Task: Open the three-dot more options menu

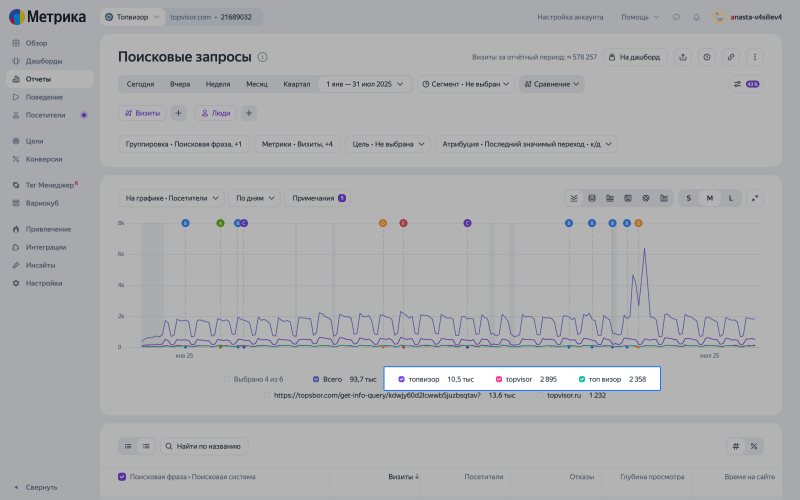Action: pyautogui.click(x=755, y=57)
